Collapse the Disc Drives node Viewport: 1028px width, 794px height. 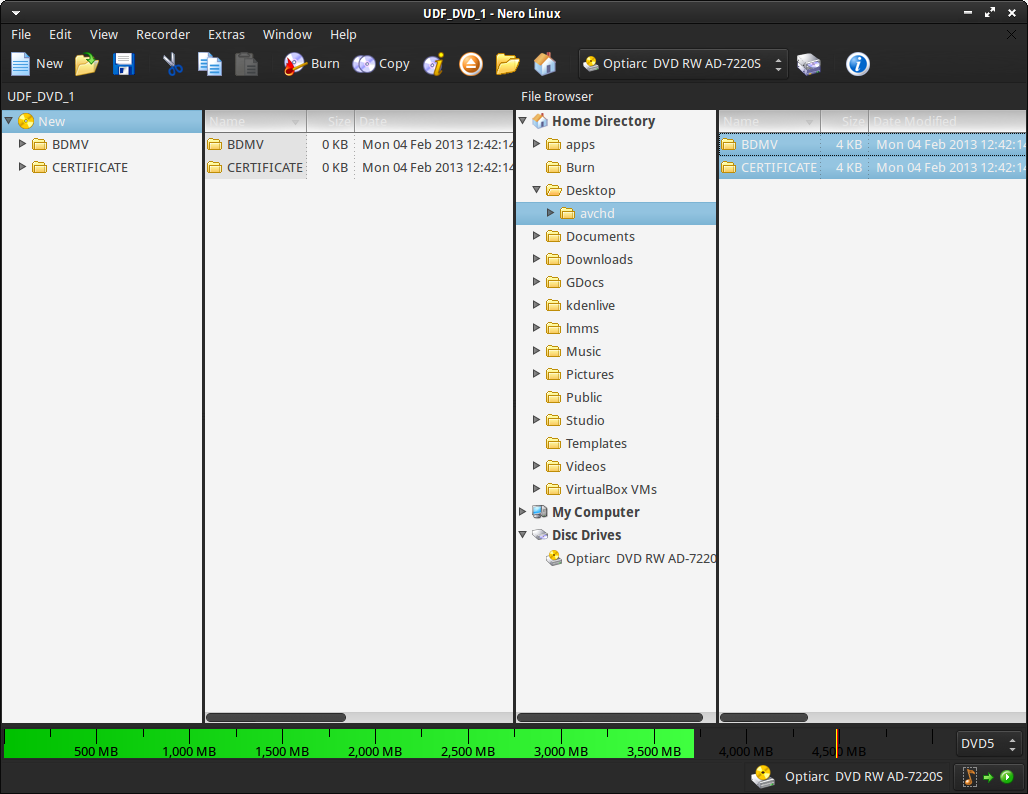[523, 534]
